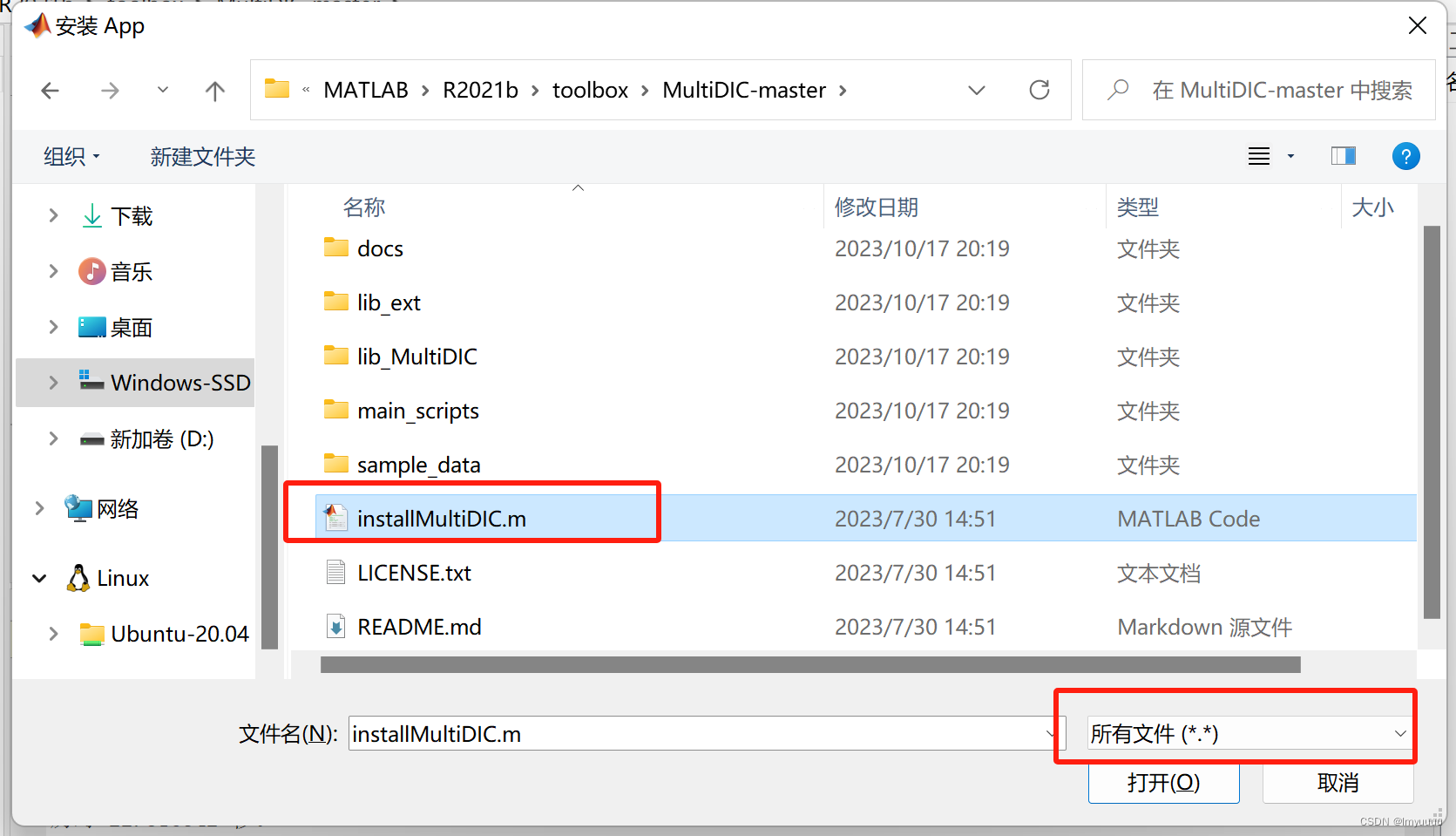The image size is (1456, 836).
Task: Select the sample_data folder icon
Action: (x=335, y=464)
